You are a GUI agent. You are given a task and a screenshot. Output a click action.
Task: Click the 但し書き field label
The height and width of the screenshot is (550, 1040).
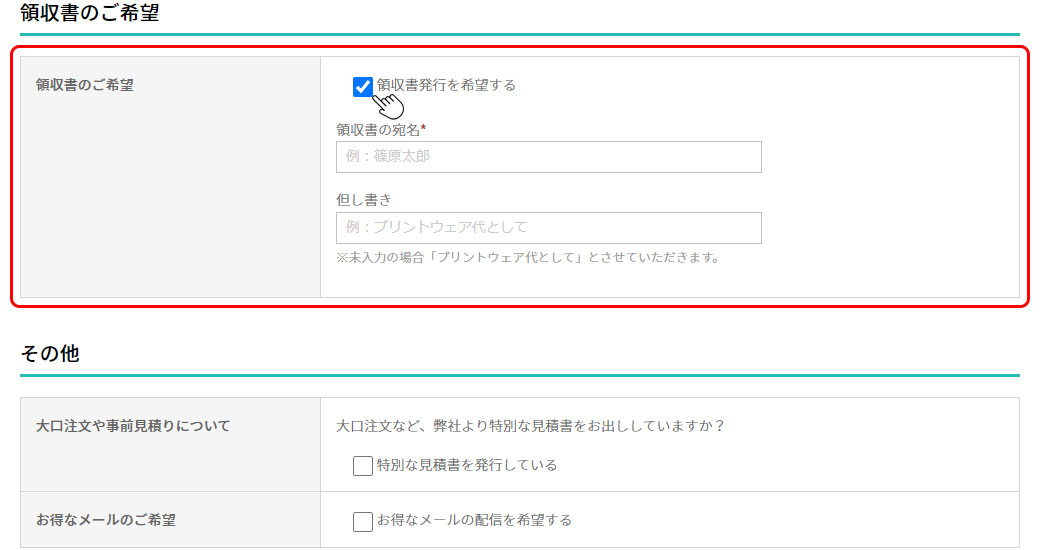[x=364, y=200]
